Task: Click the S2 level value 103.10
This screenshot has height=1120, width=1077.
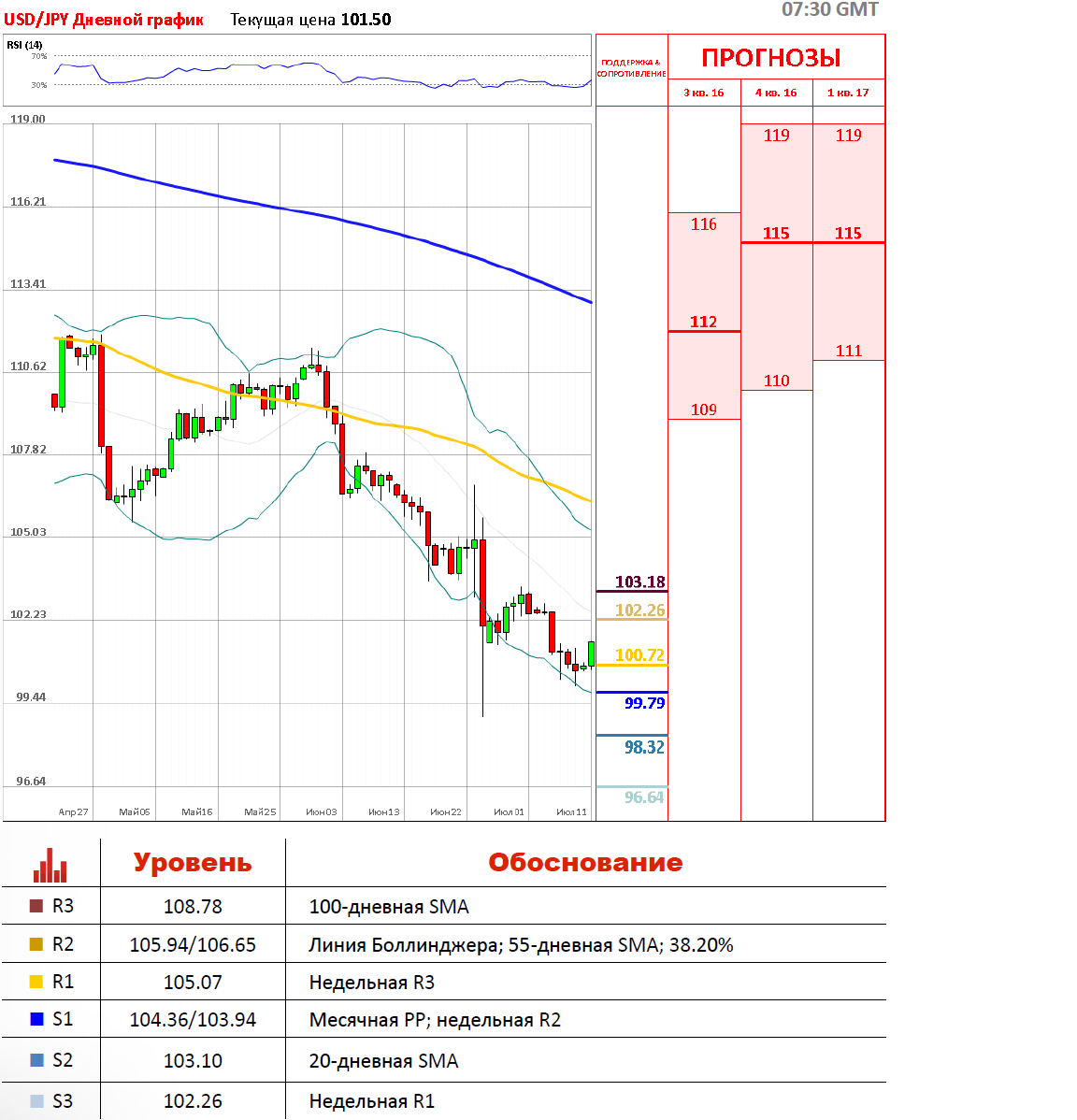Action: click(193, 1061)
